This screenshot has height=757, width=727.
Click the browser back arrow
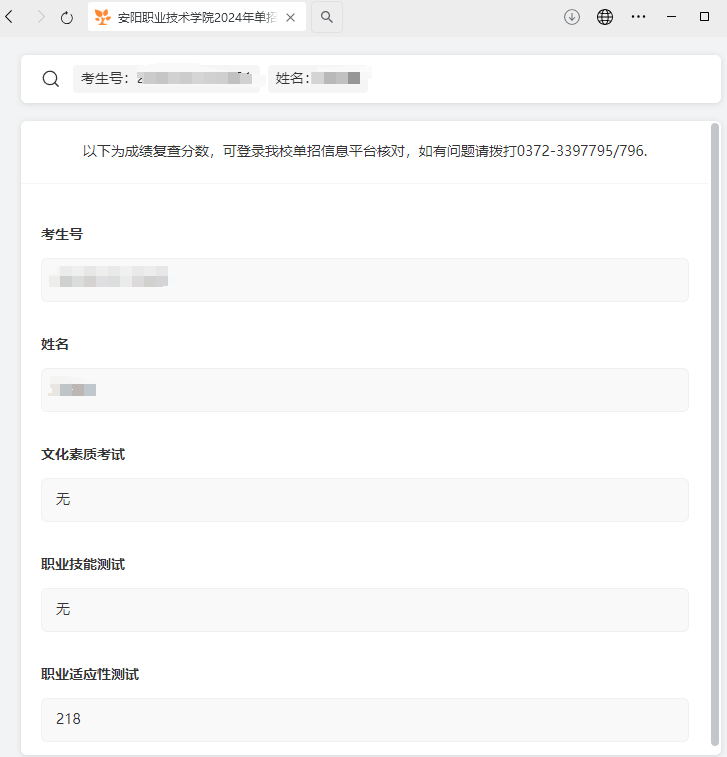10,17
